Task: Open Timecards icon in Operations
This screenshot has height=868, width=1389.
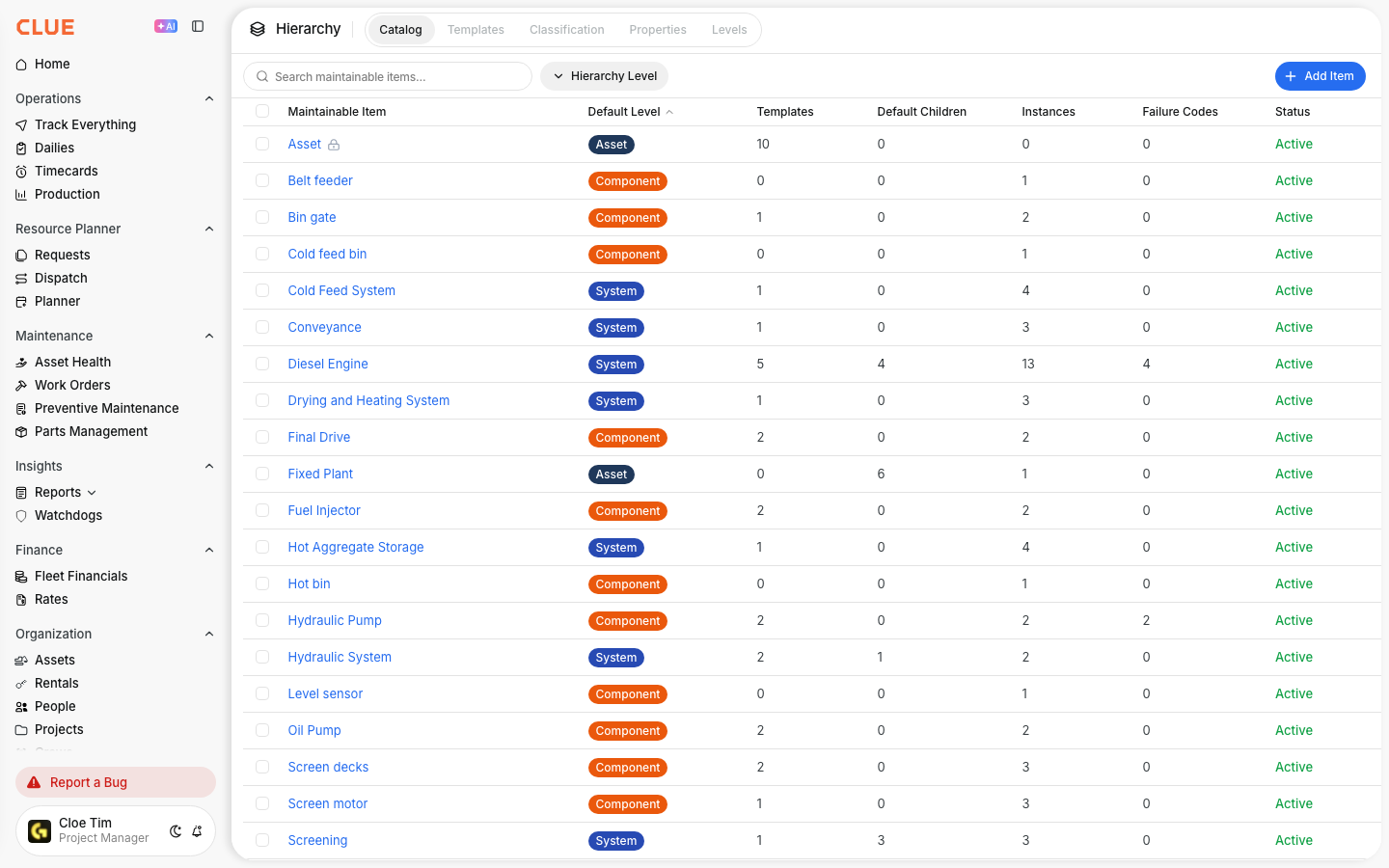Action: (x=21, y=172)
